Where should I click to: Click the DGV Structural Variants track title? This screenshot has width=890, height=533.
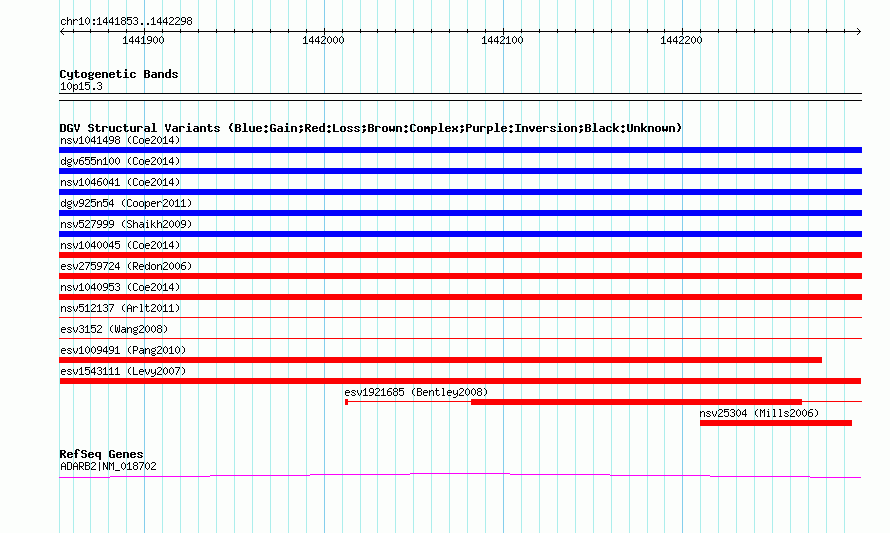point(371,128)
